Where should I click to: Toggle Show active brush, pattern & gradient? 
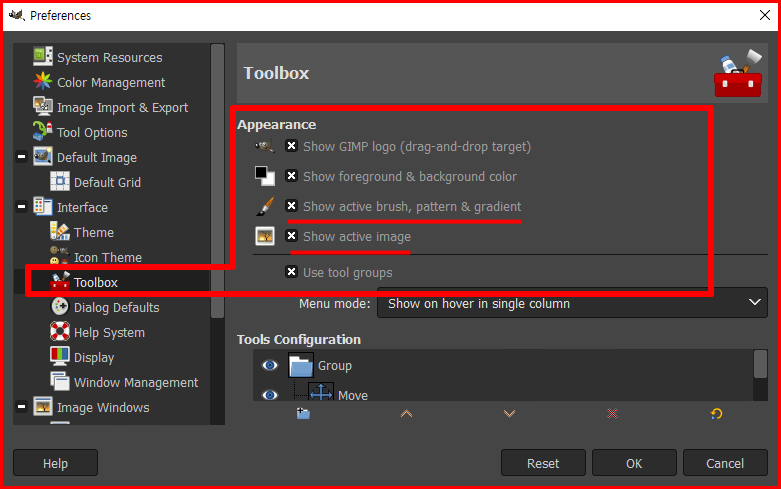tap(291, 205)
